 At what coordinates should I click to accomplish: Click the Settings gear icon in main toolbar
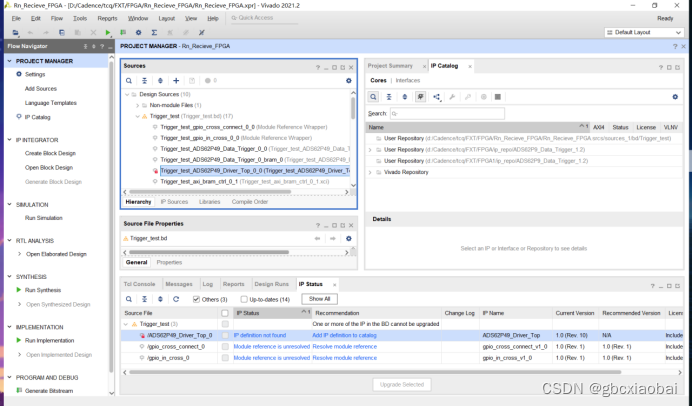pyautogui.click(x=139, y=32)
